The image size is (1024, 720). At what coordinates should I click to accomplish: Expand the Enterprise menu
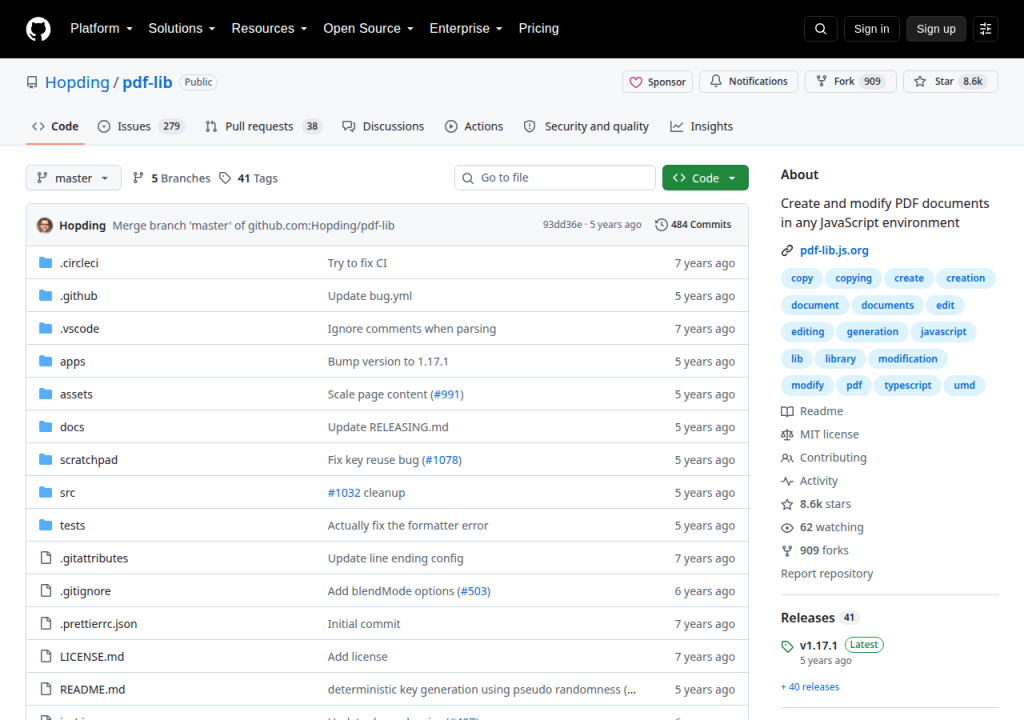[x=466, y=29]
